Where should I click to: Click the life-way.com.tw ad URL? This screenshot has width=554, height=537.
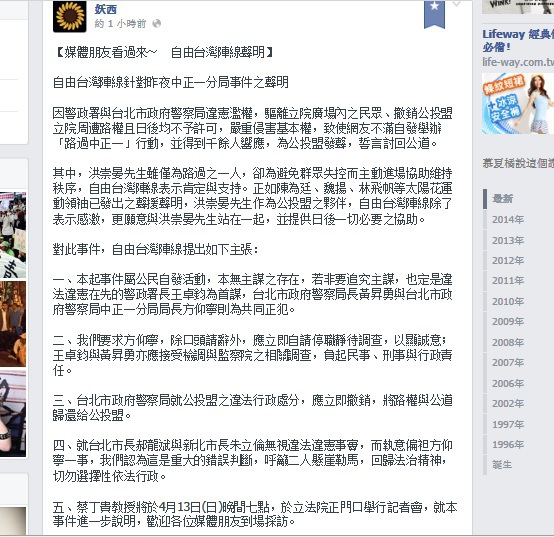518,62
